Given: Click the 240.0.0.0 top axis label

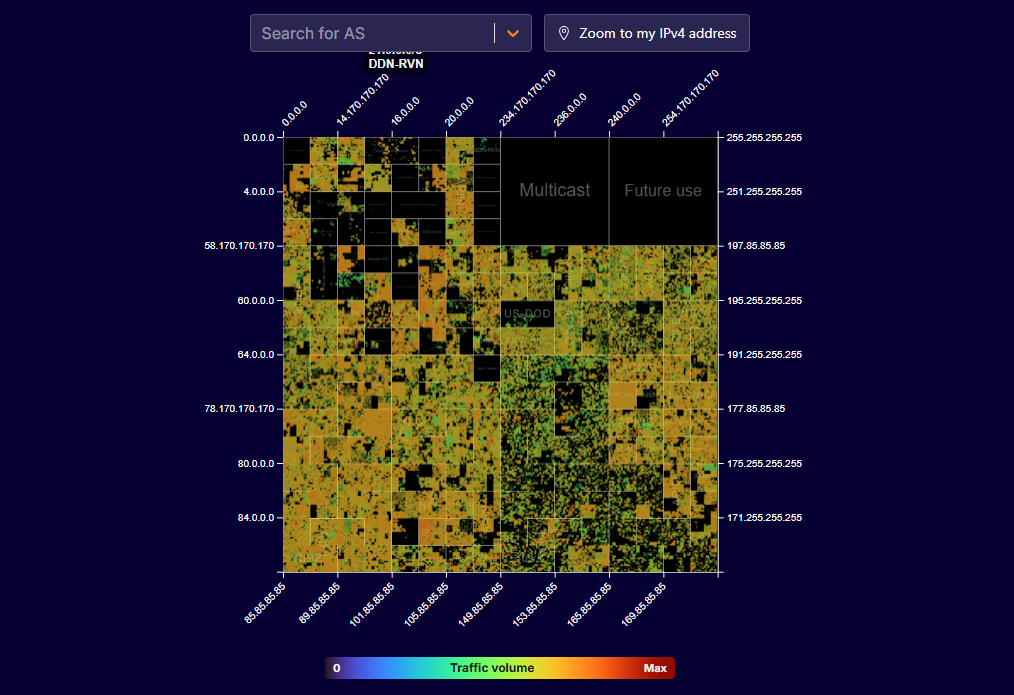Looking at the screenshot, I should pyautogui.click(x=622, y=108).
